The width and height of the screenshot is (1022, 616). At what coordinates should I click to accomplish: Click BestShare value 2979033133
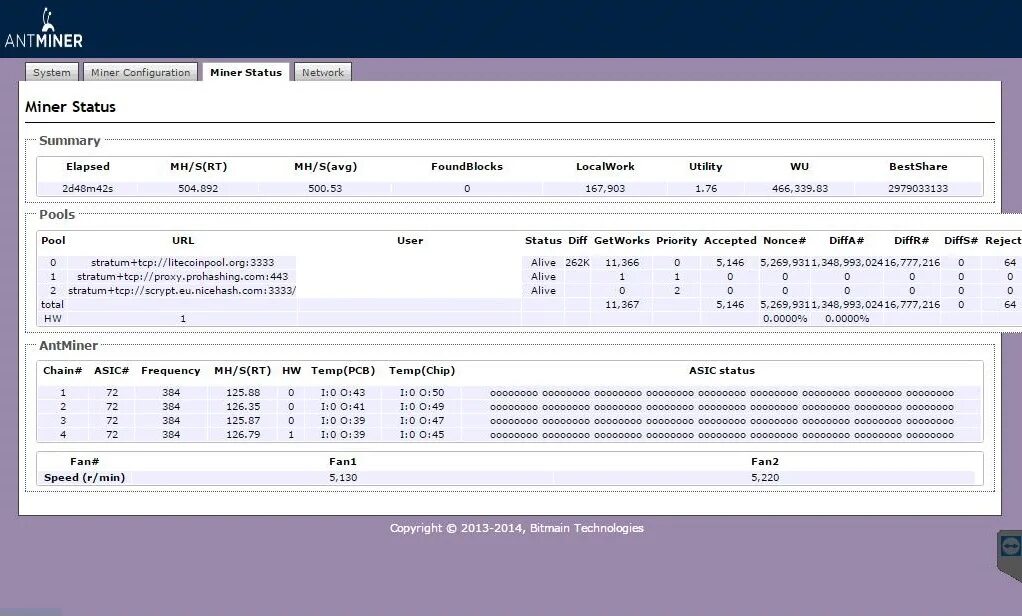pyautogui.click(x=918, y=188)
